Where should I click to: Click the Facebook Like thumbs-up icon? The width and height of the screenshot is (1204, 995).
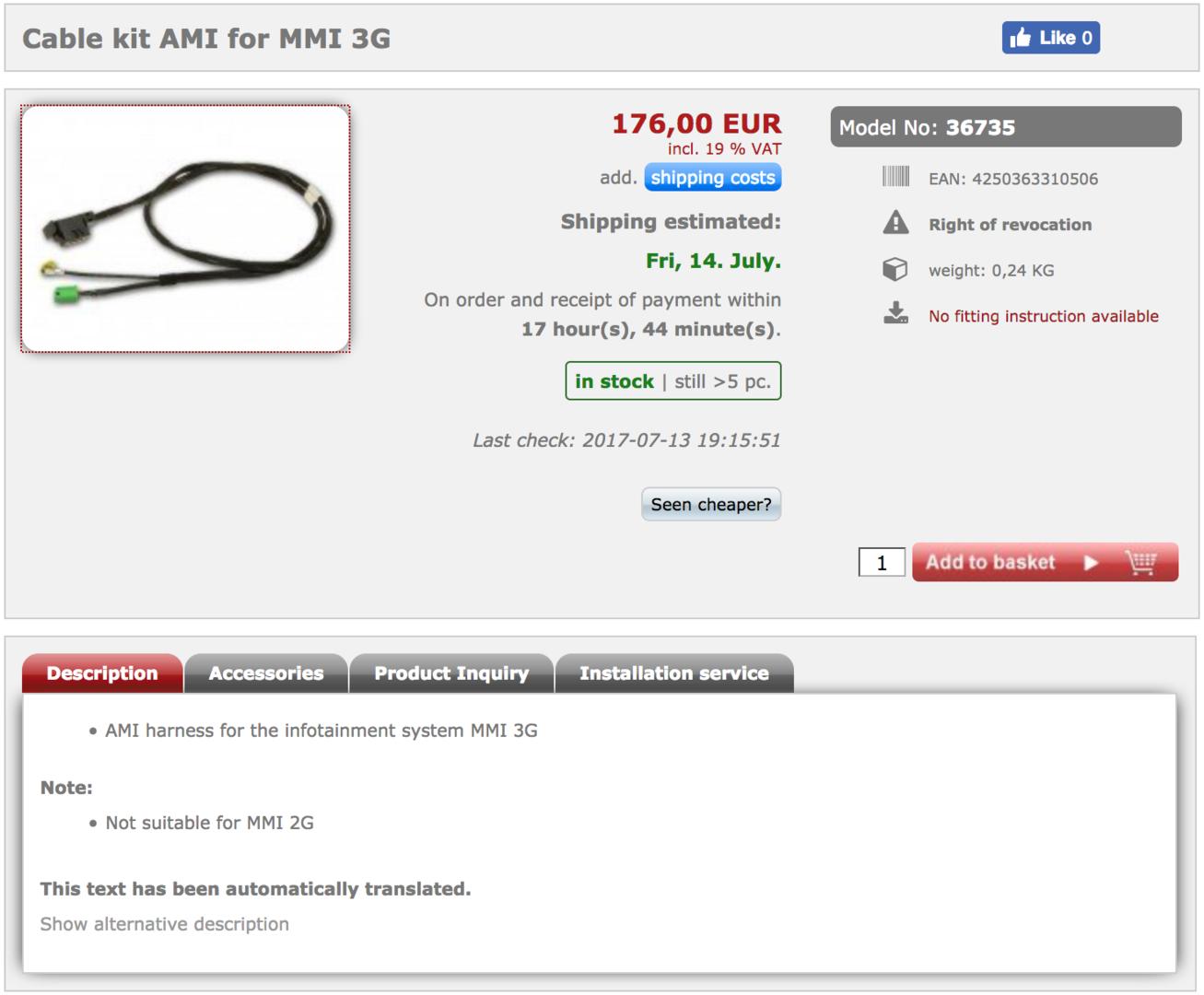(x=1020, y=38)
